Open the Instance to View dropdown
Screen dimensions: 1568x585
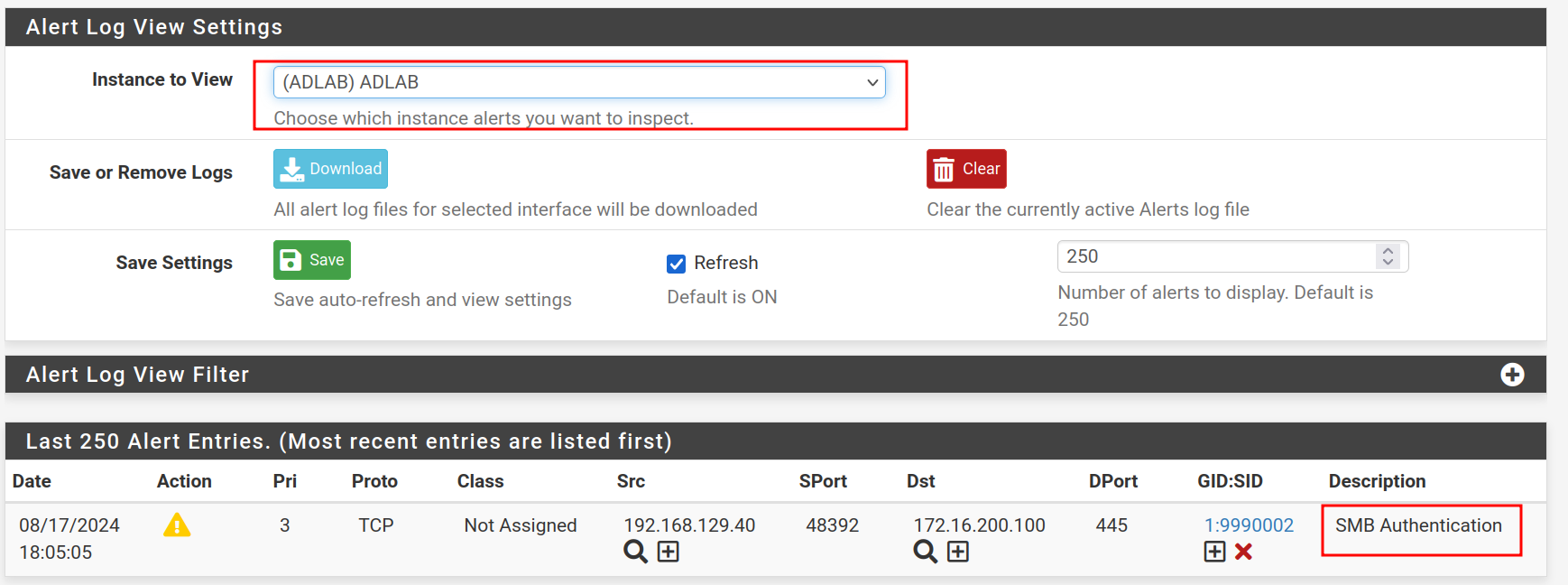coord(579,82)
